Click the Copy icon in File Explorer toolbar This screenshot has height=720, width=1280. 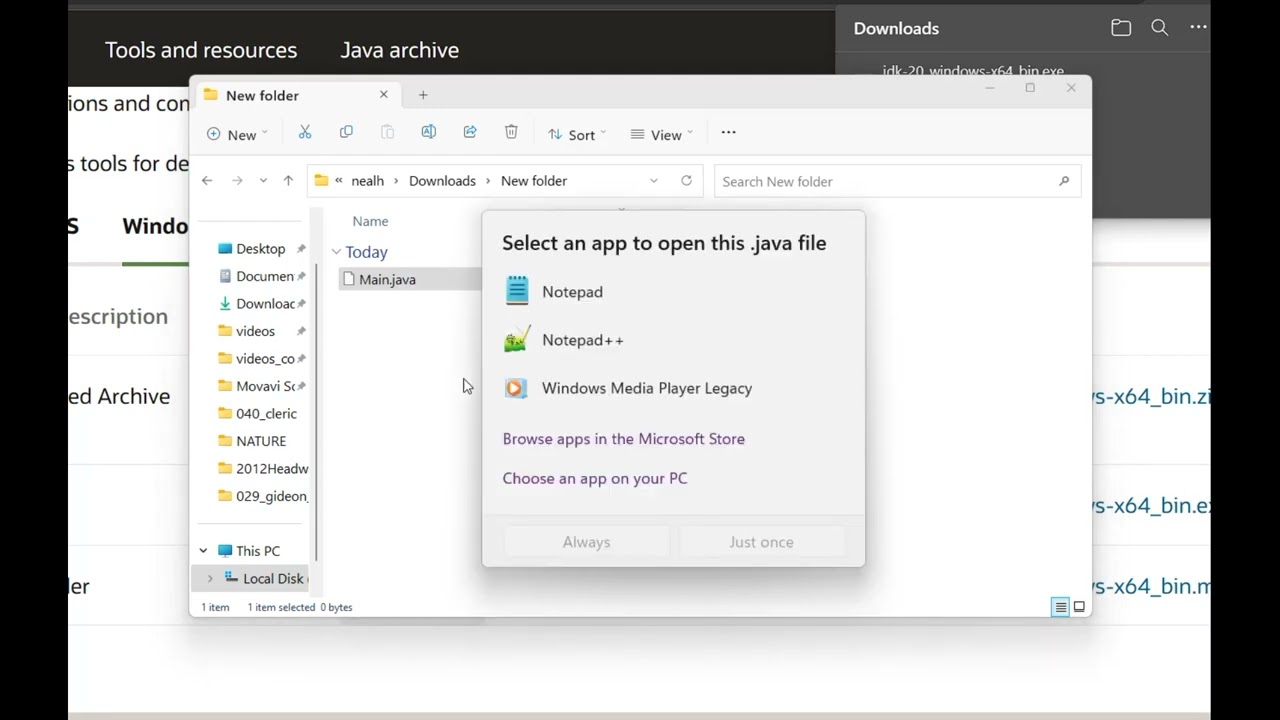346,133
